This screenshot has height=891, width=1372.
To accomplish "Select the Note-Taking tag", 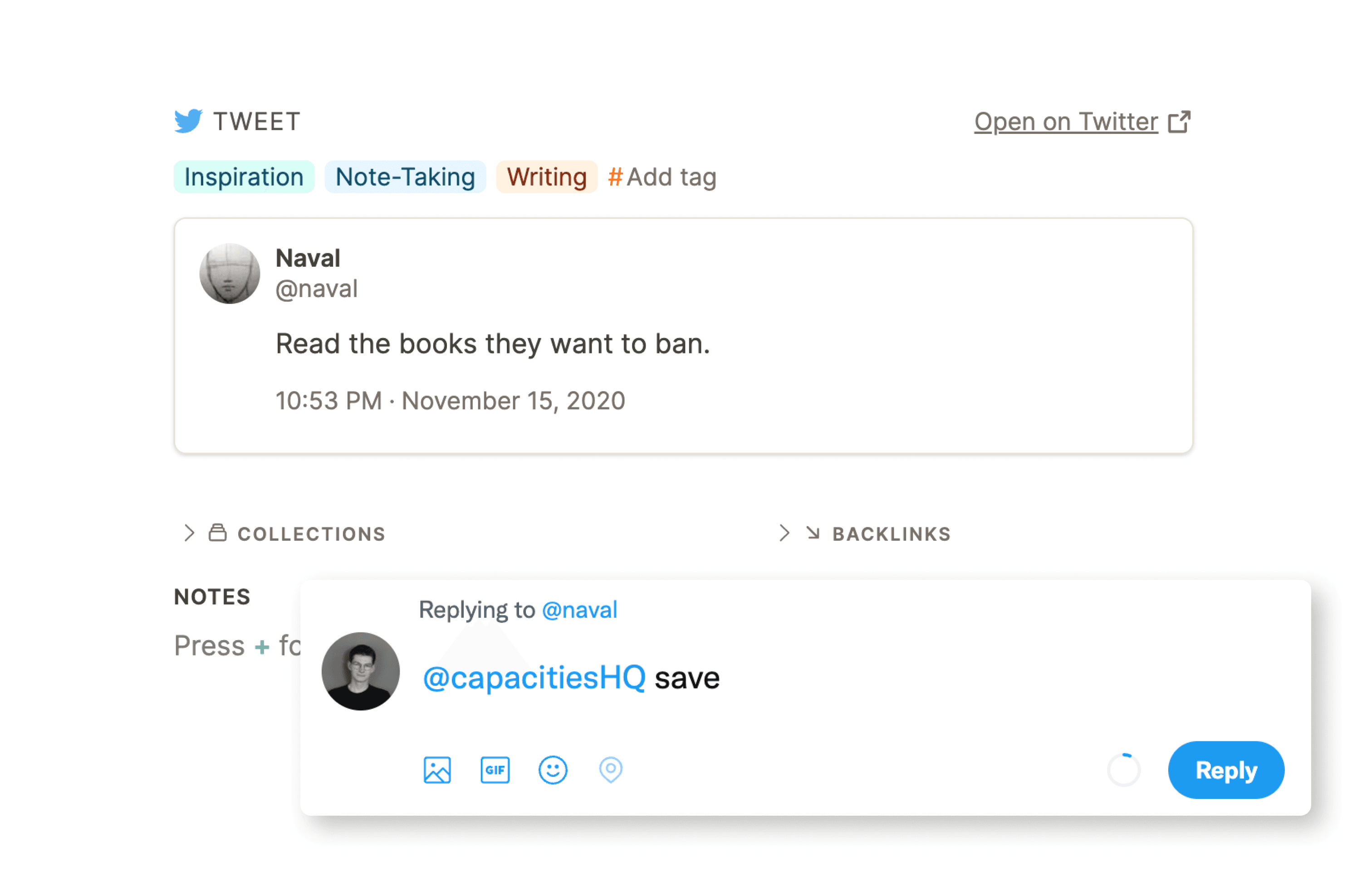I will click(405, 177).
